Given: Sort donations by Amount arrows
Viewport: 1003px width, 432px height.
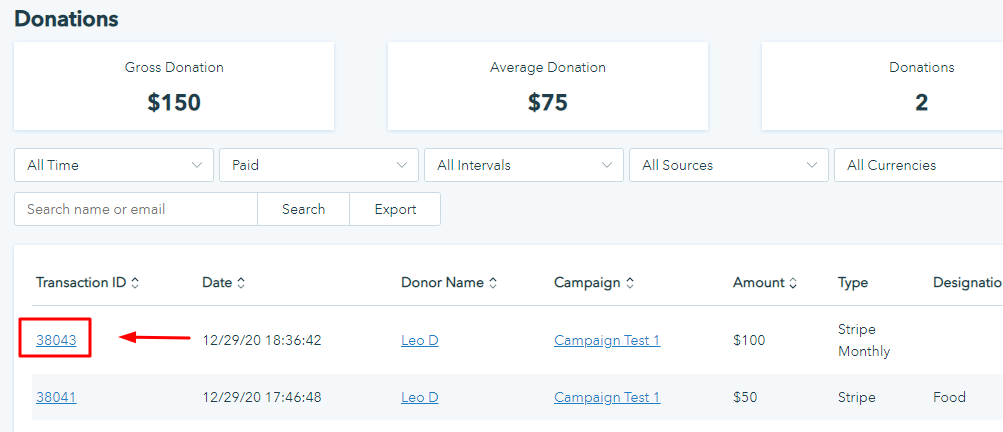Looking at the screenshot, I should pyautogui.click(x=793, y=283).
